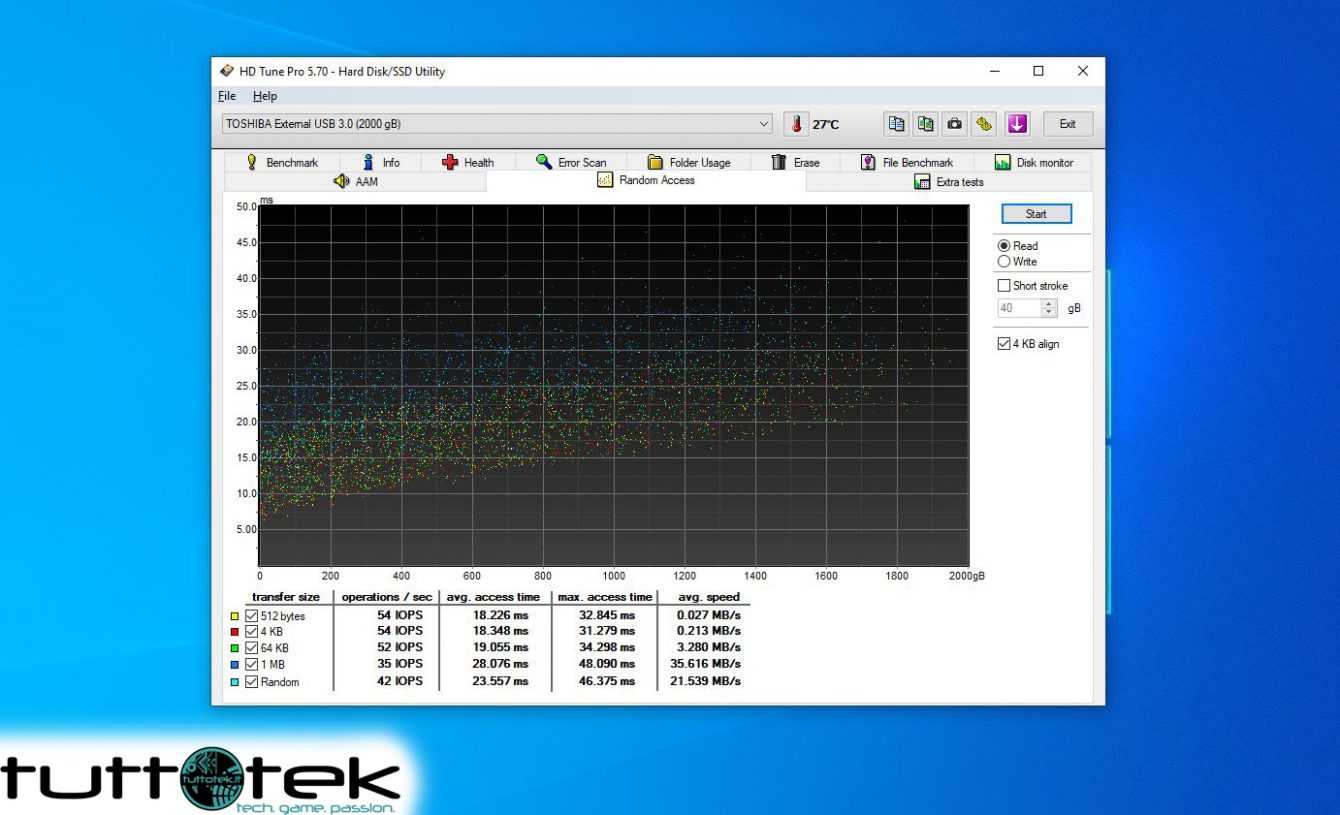Click the green 64 KB color swatch
The width and height of the screenshot is (1340, 815).
click(x=235, y=648)
